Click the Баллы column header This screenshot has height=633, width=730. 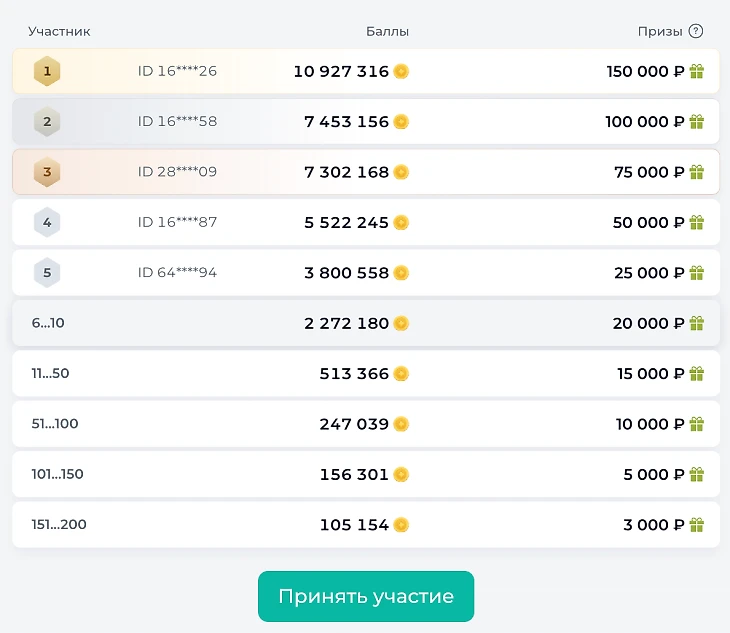pos(387,31)
